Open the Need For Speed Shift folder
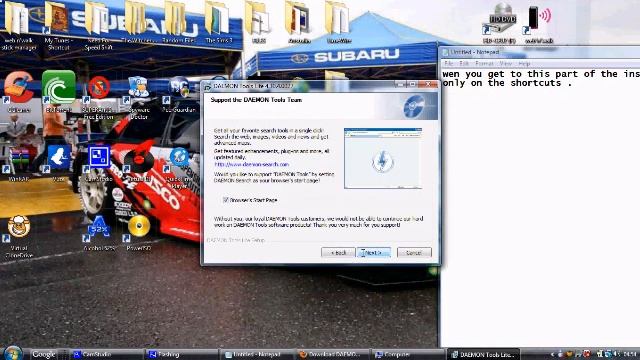 coord(98,24)
